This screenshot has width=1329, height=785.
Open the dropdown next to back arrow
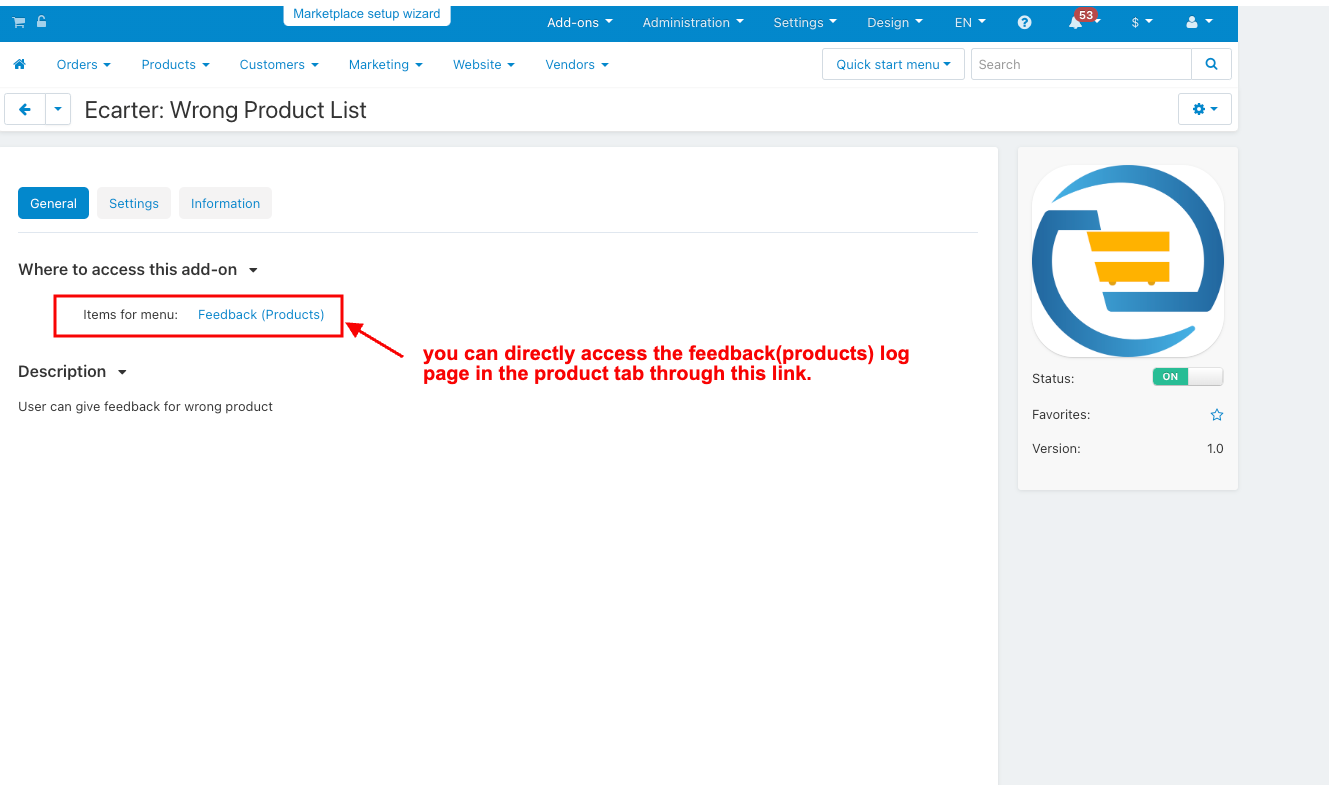pos(58,109)
